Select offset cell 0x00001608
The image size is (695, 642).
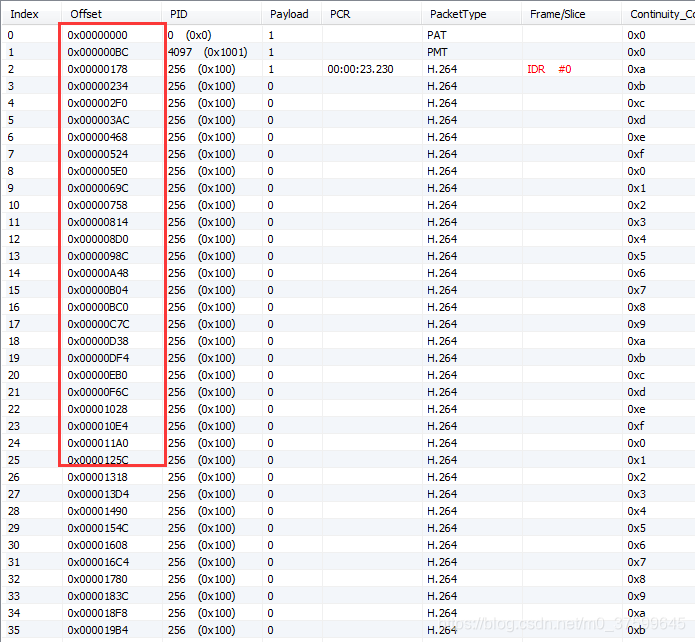tap(98, 545)
